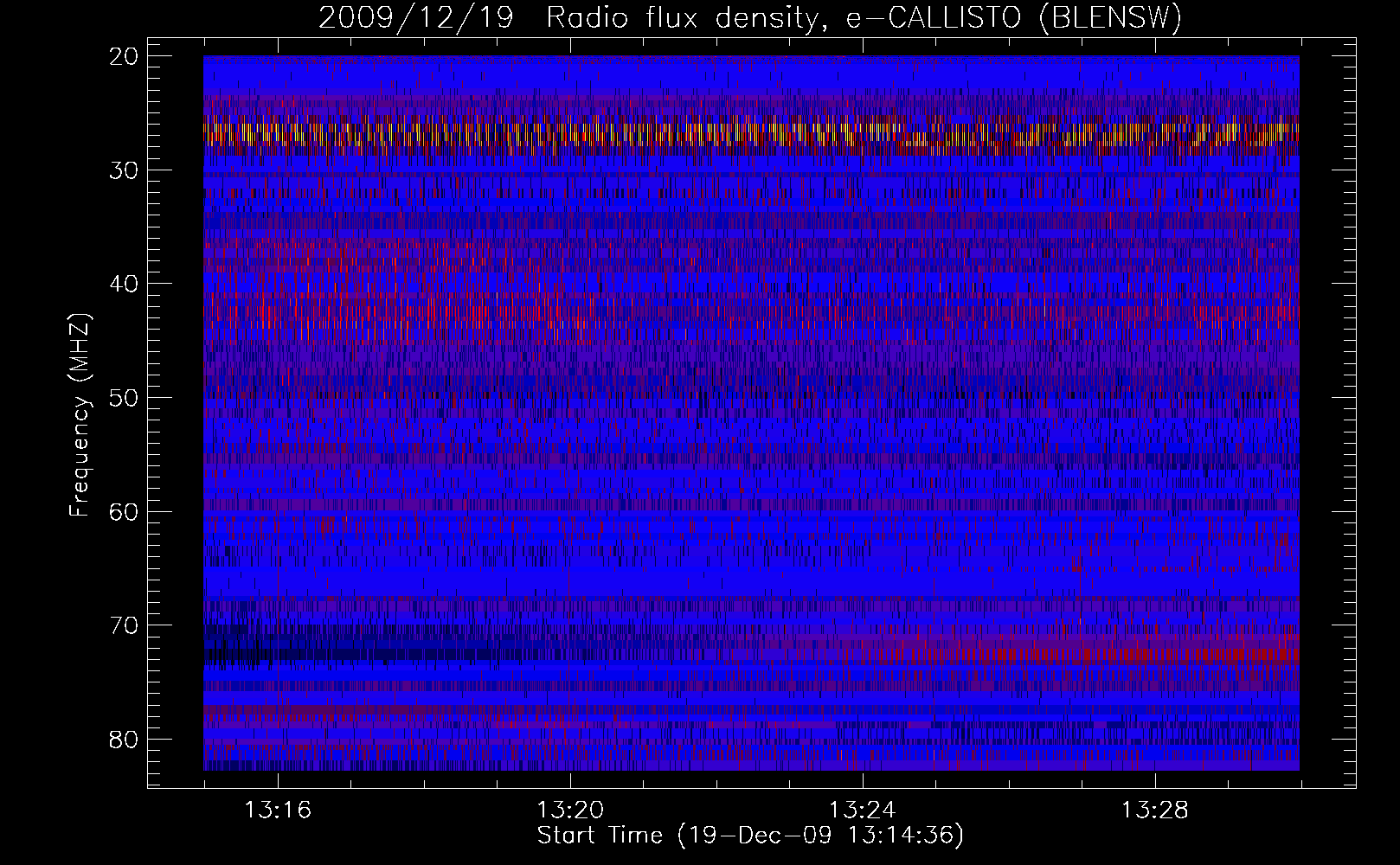The width and height of the screenshot is (1400, 865).
Task: Click the 13:28 time tick label
Action: tap(1155, 811)
